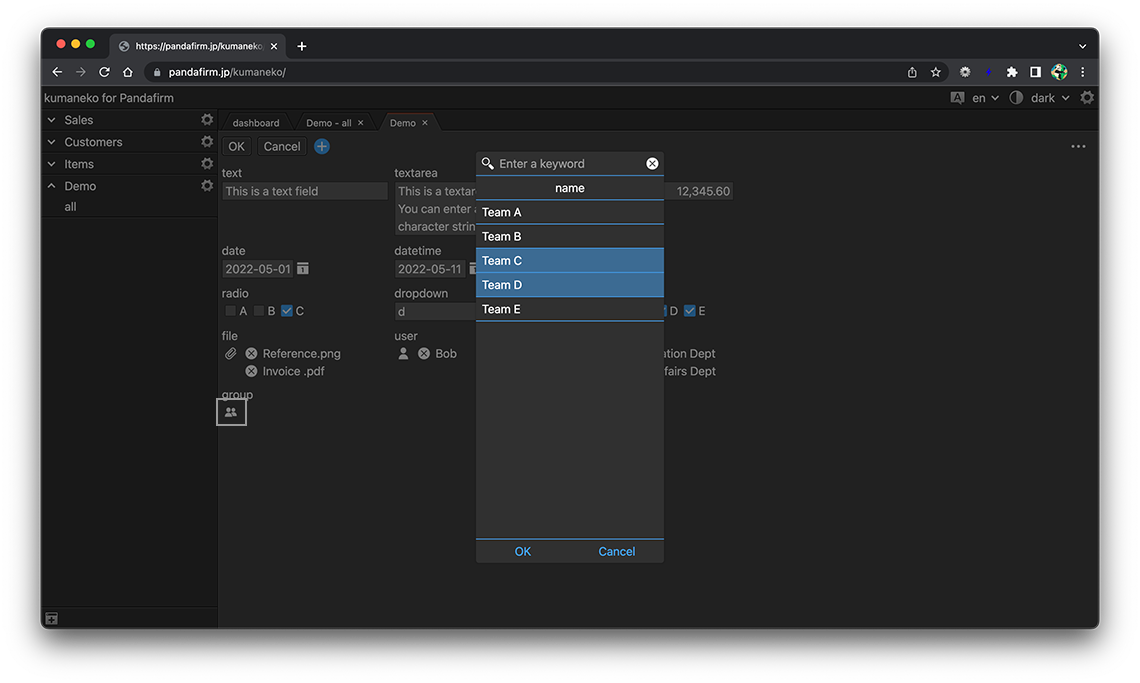Switch to the dashboard tab
This screenshot has height=683, width=1140.
click(256, 123)
